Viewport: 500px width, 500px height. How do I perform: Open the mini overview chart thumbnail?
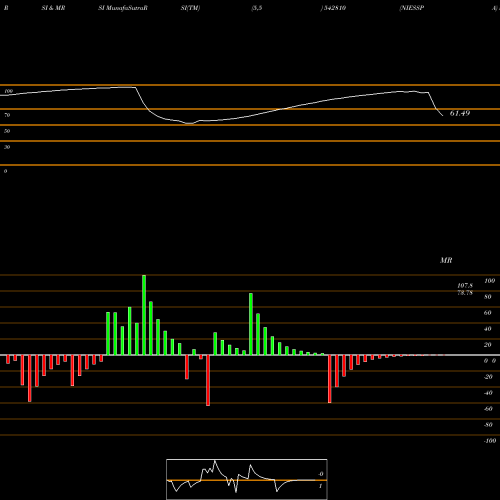click(247, 479)
